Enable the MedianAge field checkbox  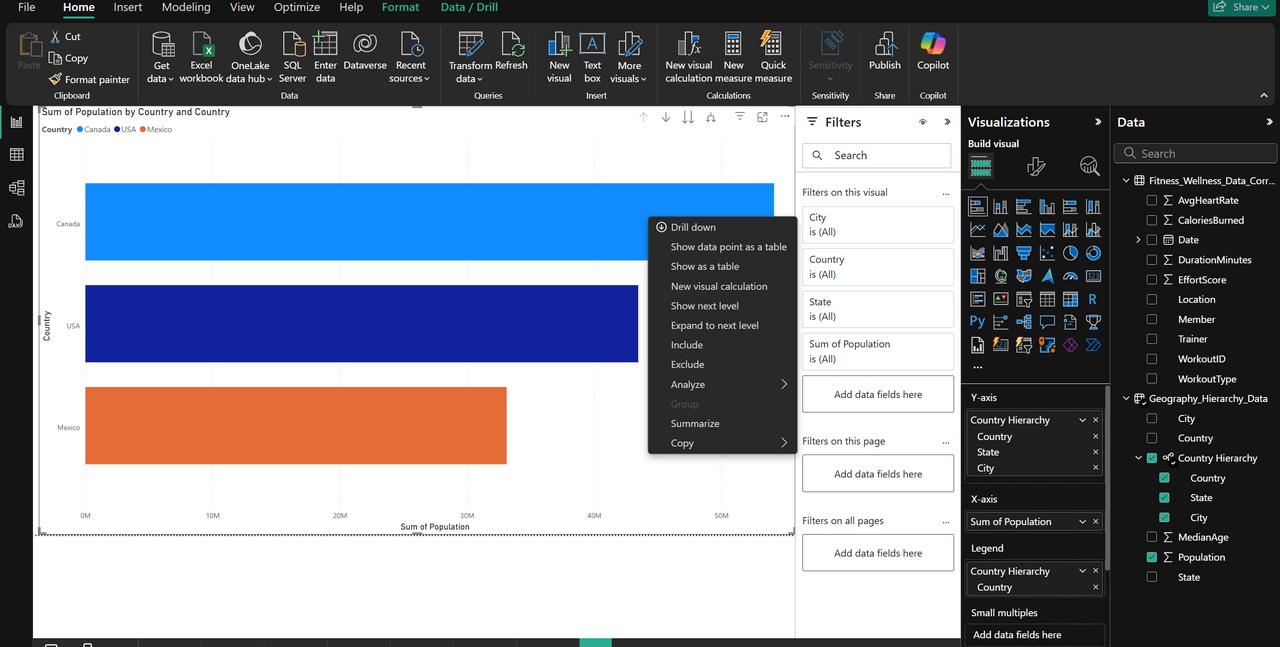pos(1152,537)
